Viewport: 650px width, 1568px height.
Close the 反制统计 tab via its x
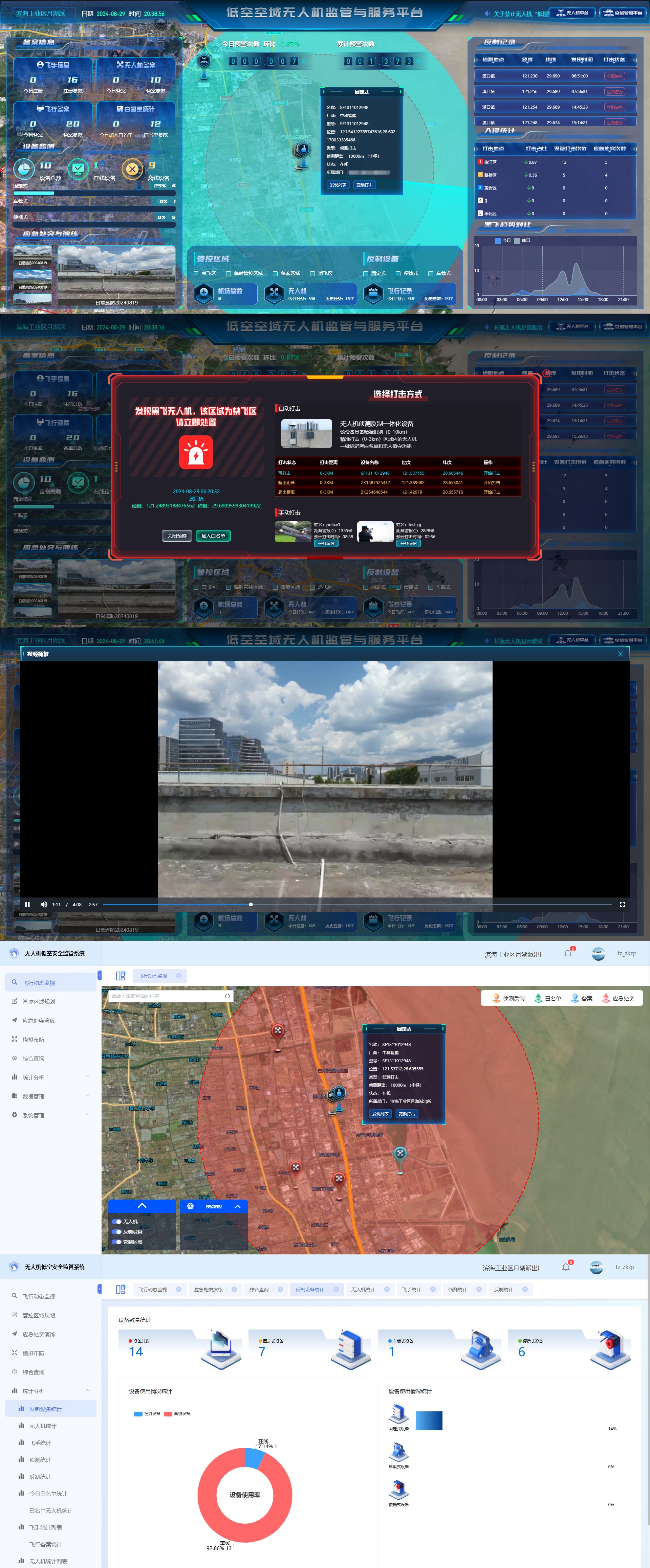click(x=525, y=1289)
